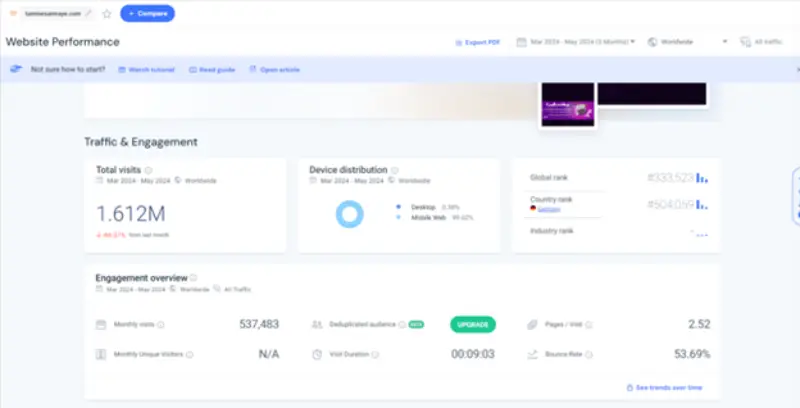Screen dimensions: 800x408
Task: Click the site screenshot thumbnail
Action: [x=568, y=105]
